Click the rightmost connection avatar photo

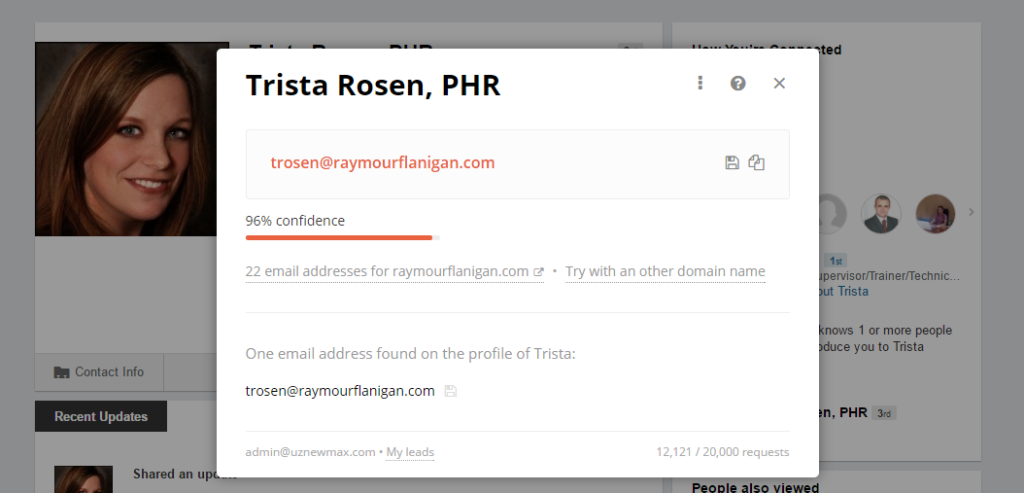(x=935, y=214)
